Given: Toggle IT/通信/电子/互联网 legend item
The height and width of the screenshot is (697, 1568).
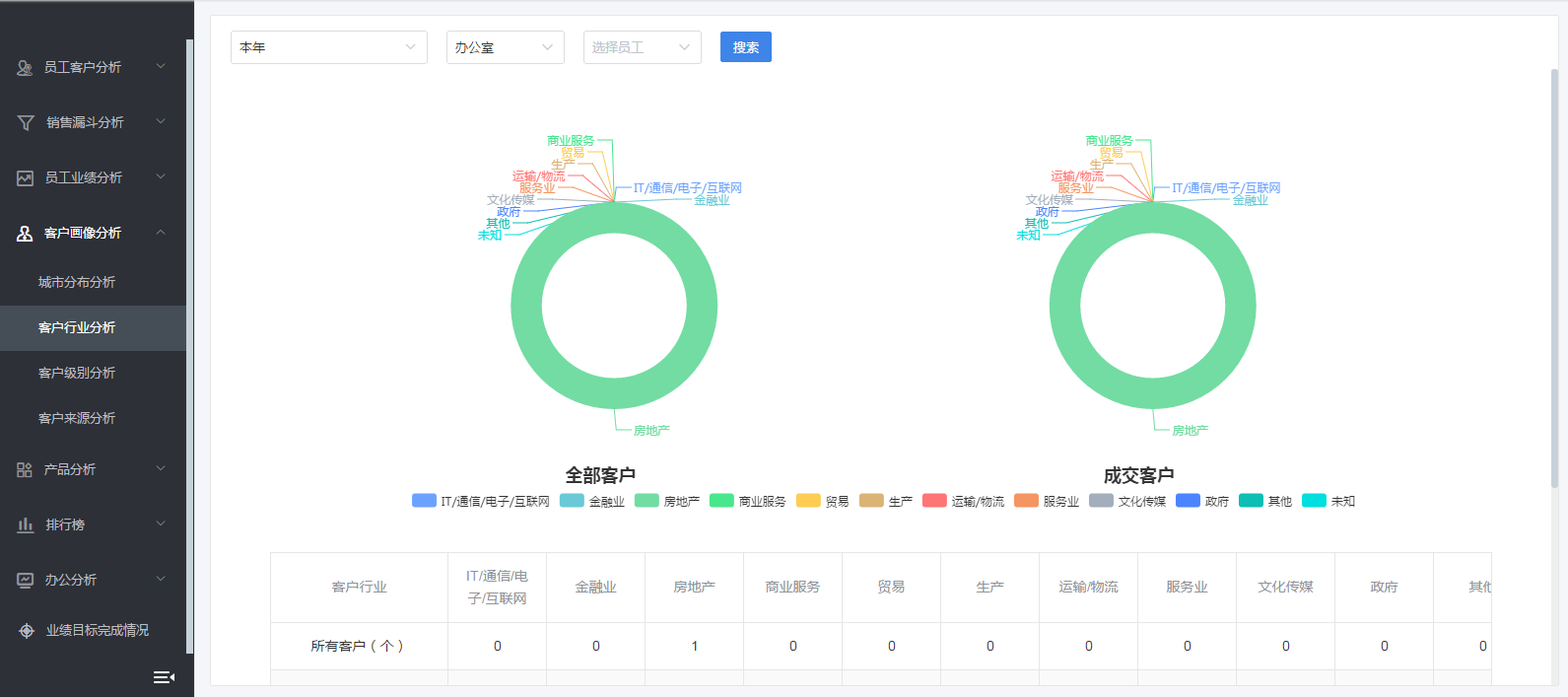Looking at the screenshot, I should click(x=481, y=501).
